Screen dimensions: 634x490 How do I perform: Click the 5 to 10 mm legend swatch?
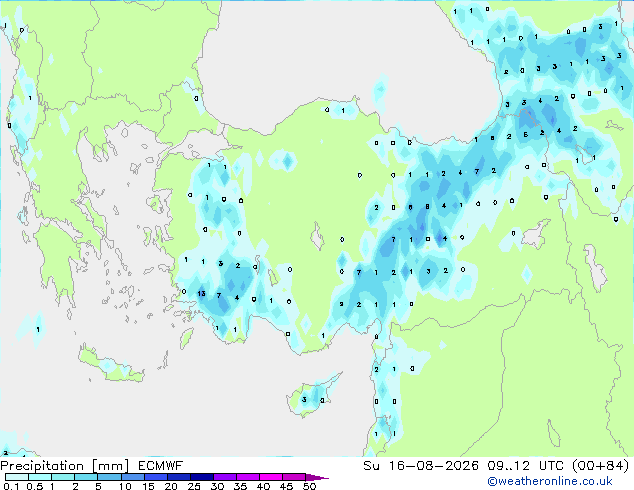pos(109,477)
